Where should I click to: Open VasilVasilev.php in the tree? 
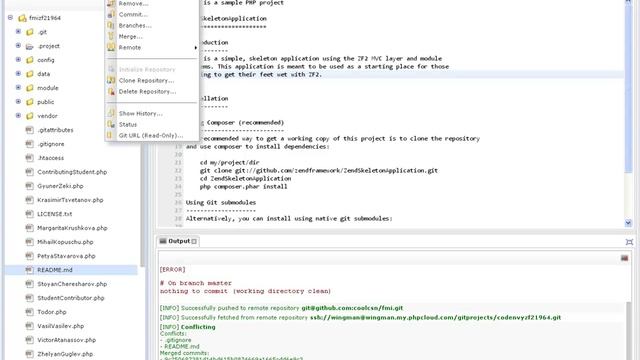pos(61,326)
